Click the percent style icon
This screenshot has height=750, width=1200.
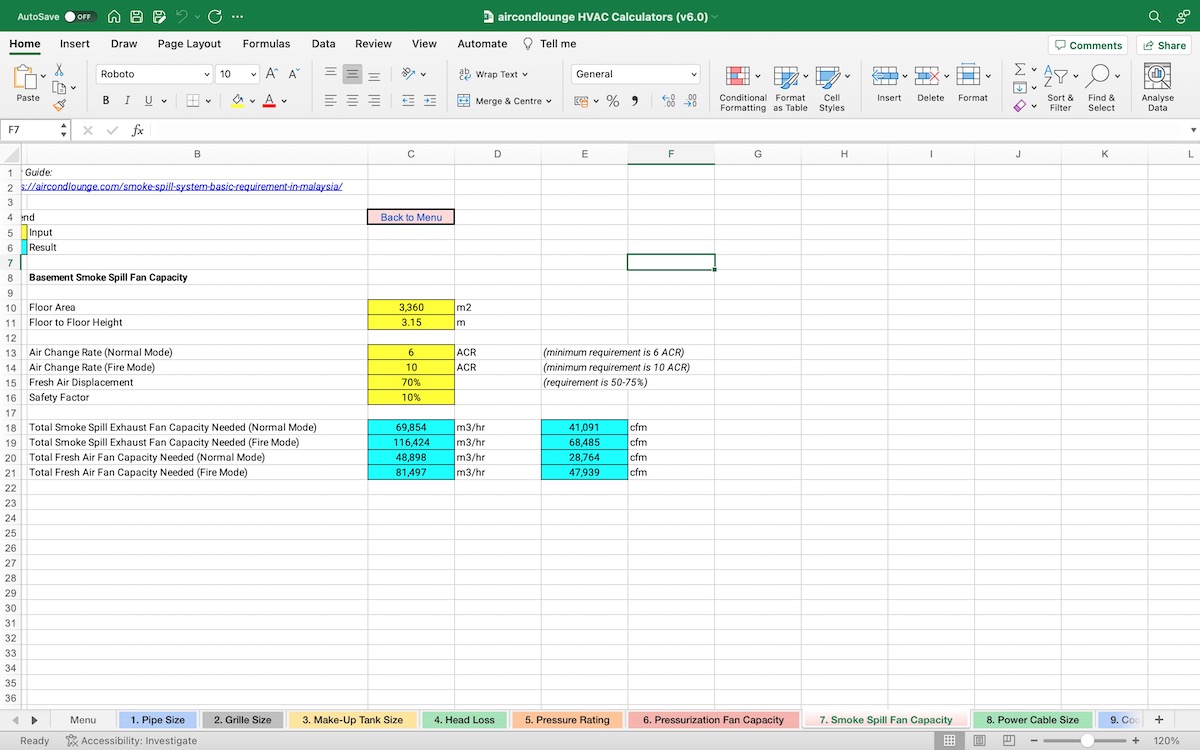tap(613, 101)
